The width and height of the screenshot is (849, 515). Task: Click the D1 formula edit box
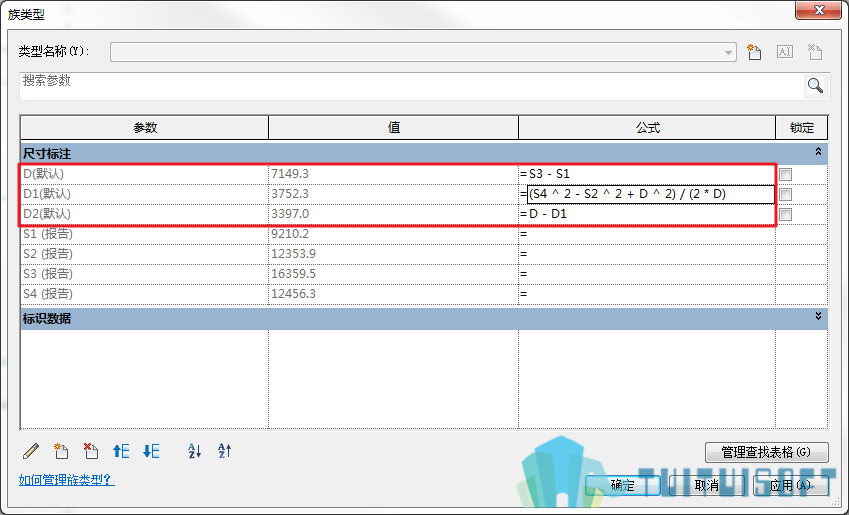[x=651, y=194]
